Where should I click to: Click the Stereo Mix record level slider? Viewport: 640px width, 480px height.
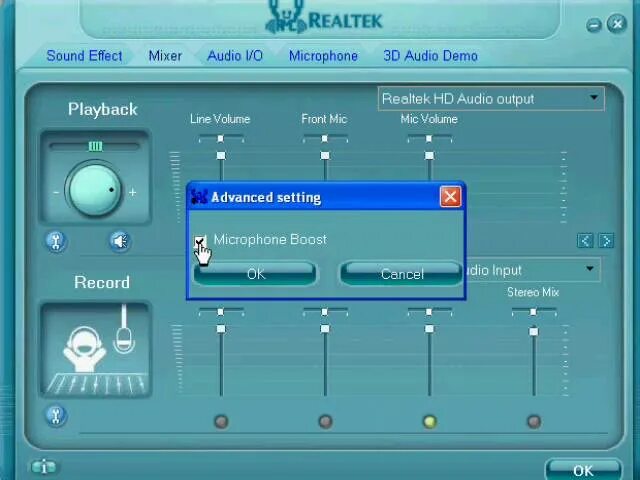[534, 331]
